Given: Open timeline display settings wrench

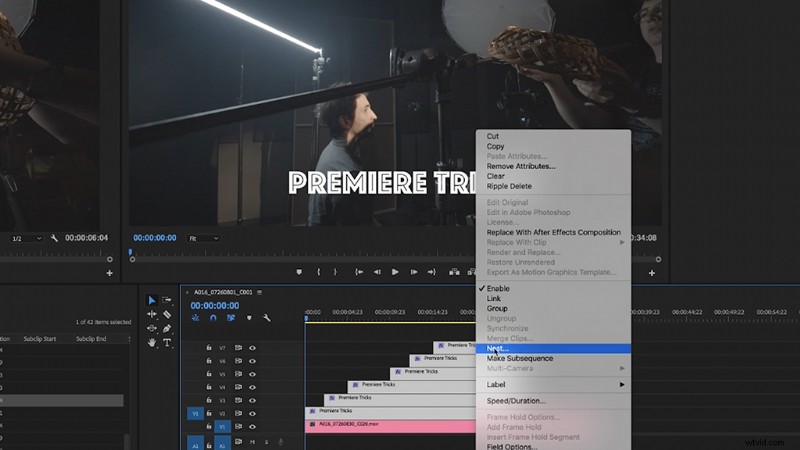Looking at the screenshot, I should 267,318.
